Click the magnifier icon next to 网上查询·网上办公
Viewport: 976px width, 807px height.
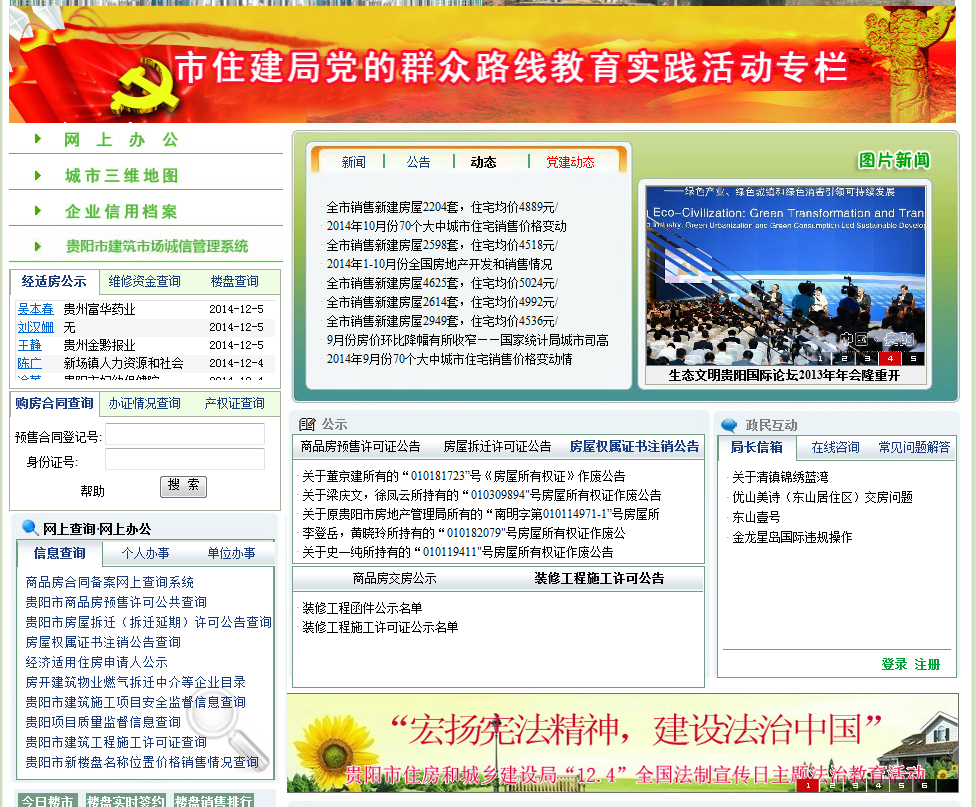30,528
